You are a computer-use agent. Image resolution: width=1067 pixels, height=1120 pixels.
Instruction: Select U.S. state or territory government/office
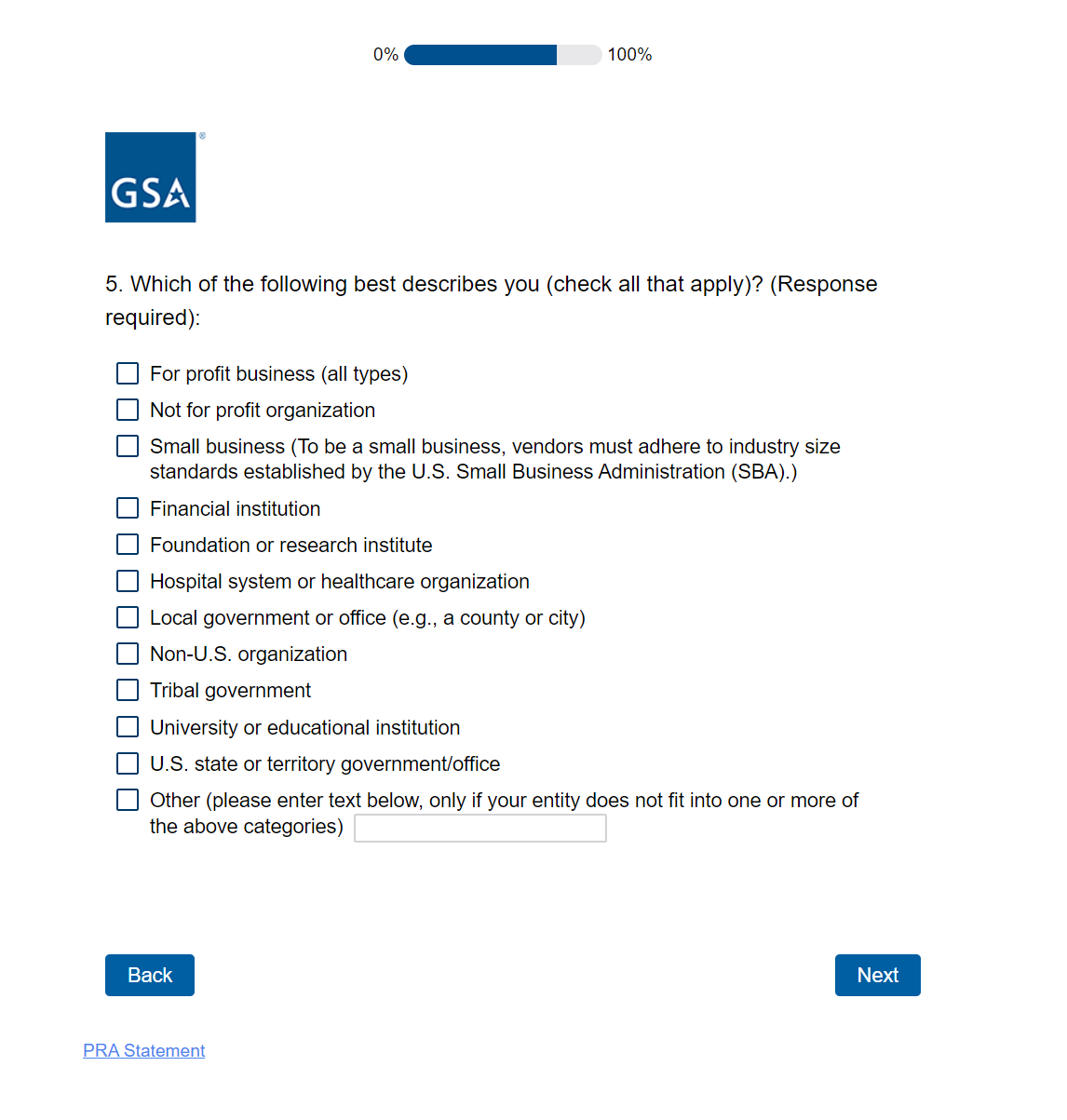128,763
